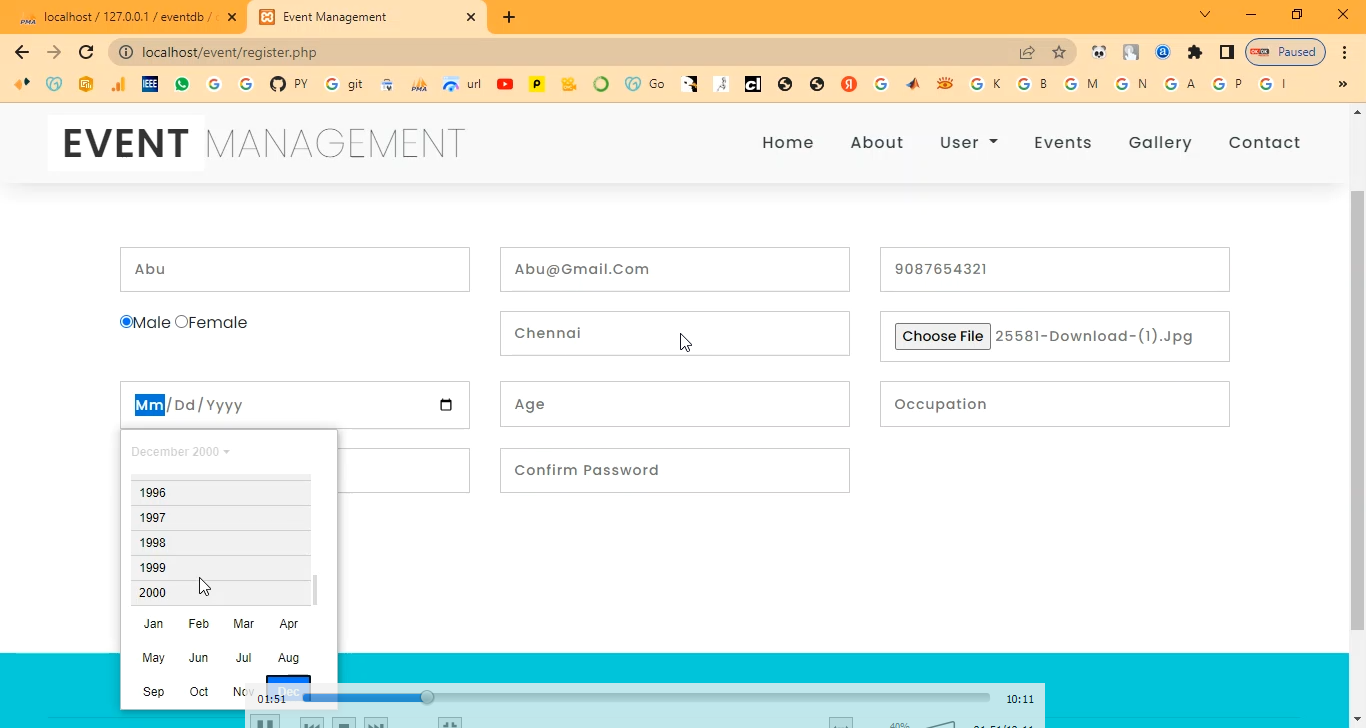The image size is (1366, 728).
Task: Pick Jun in the month grid
Action: click(x=199, y=658)
